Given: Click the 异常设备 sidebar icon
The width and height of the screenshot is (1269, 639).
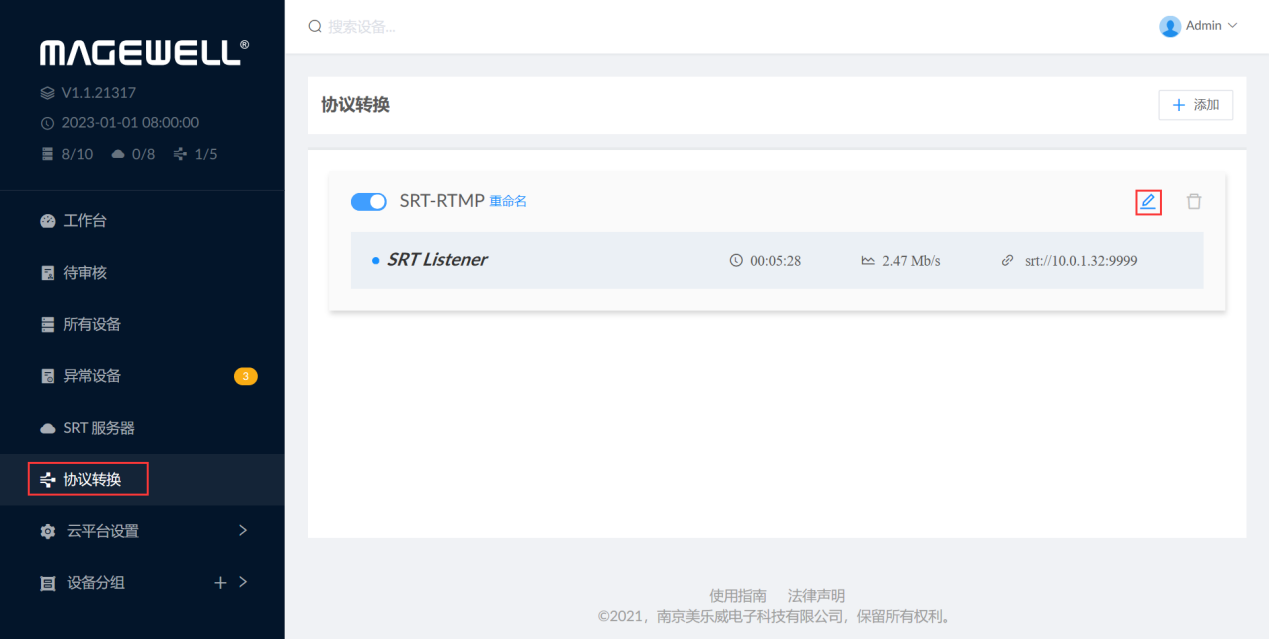Looking at the screenshot, I should tap(47, 376).
